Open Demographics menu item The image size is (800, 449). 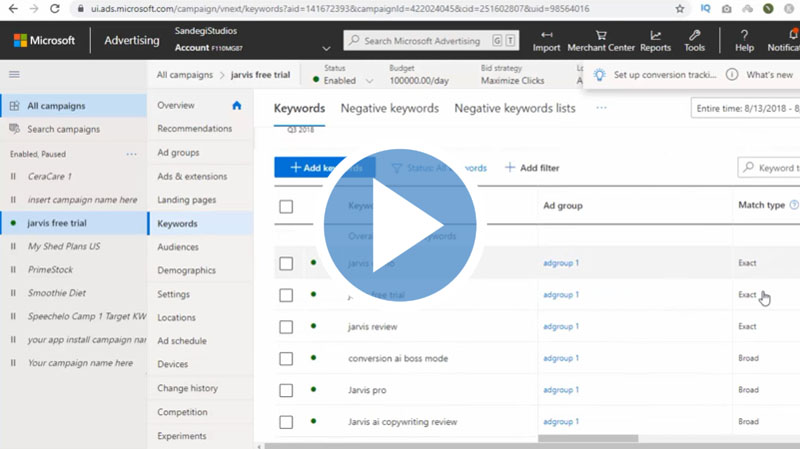tap(187, 270)
